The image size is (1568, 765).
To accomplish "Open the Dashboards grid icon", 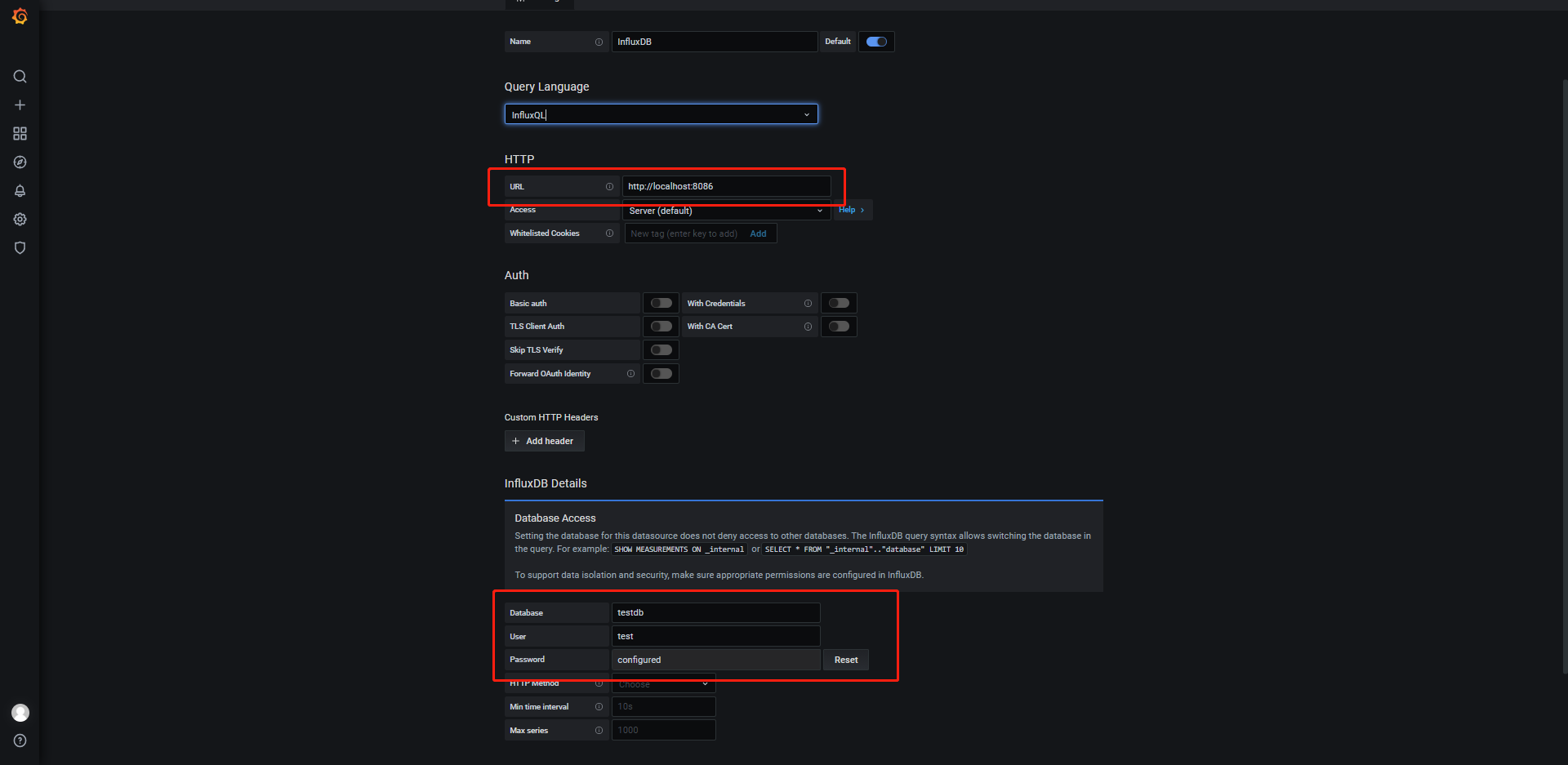I will pyautogui.click(x=20, y=134).
